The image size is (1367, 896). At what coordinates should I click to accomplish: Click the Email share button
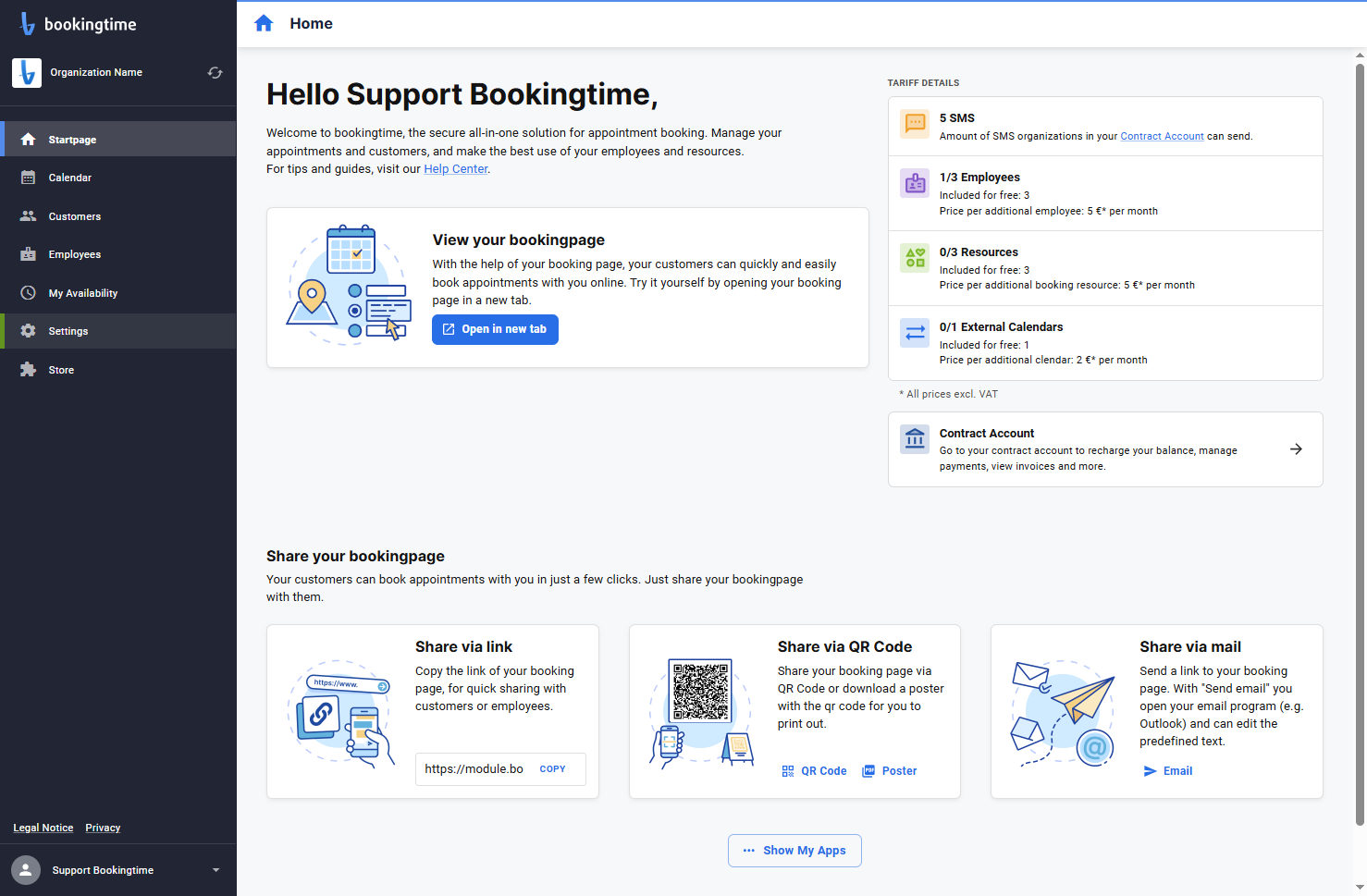click(1168, 771)
